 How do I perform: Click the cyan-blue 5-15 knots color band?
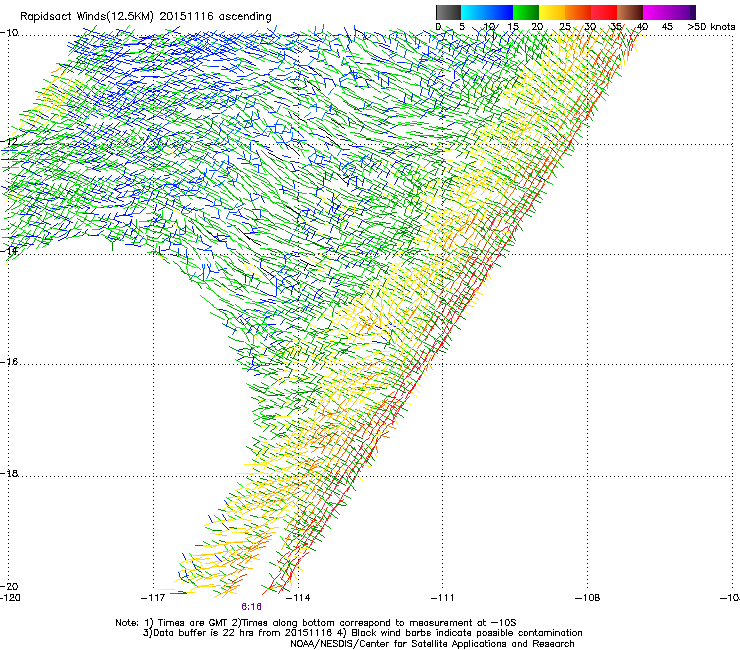487,12
